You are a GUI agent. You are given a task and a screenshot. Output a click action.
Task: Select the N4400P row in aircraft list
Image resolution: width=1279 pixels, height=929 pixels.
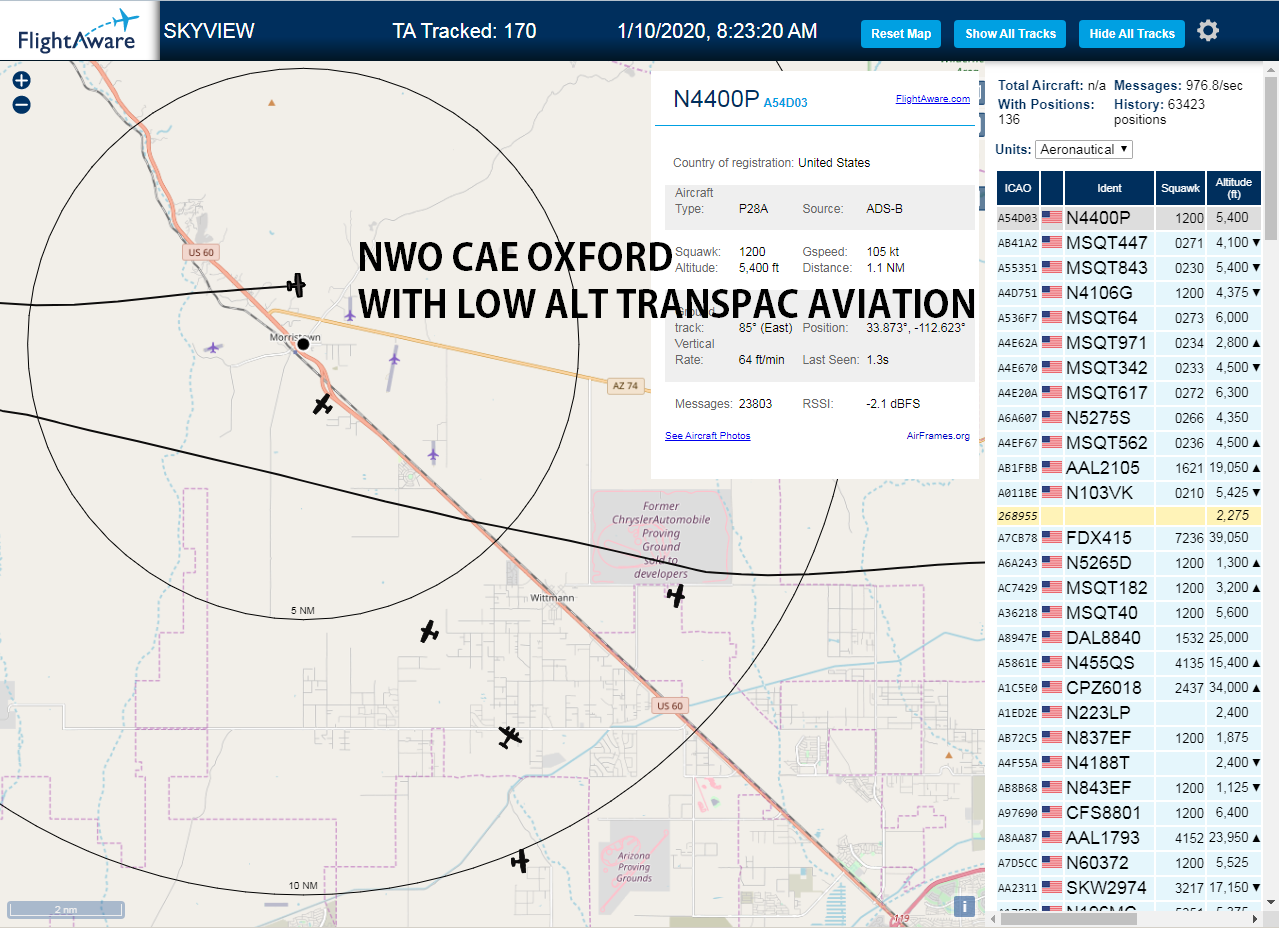pyautogui.click(x=1129, y=217)
